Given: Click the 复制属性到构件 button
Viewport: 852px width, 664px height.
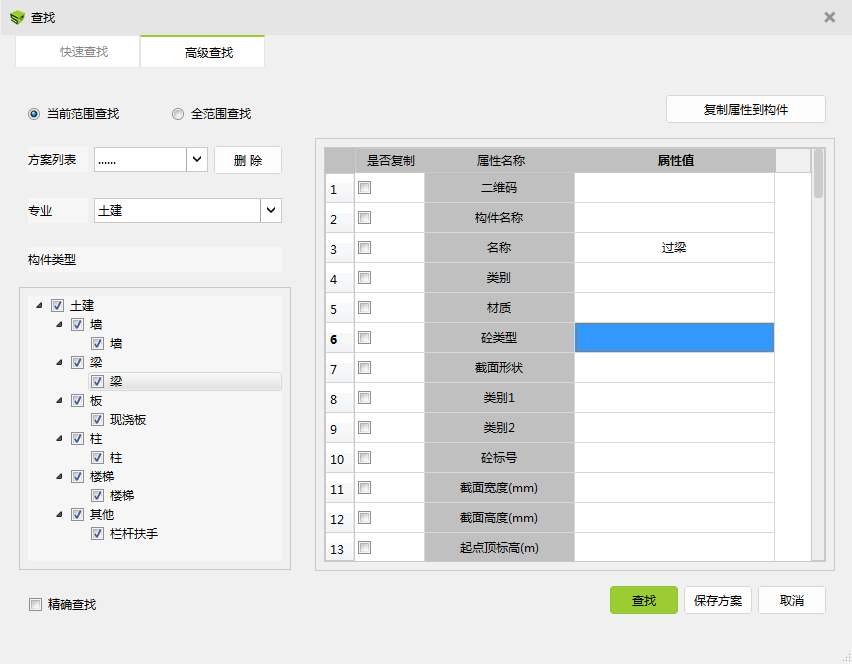Looking at the screenshot, I should [746, 109].
